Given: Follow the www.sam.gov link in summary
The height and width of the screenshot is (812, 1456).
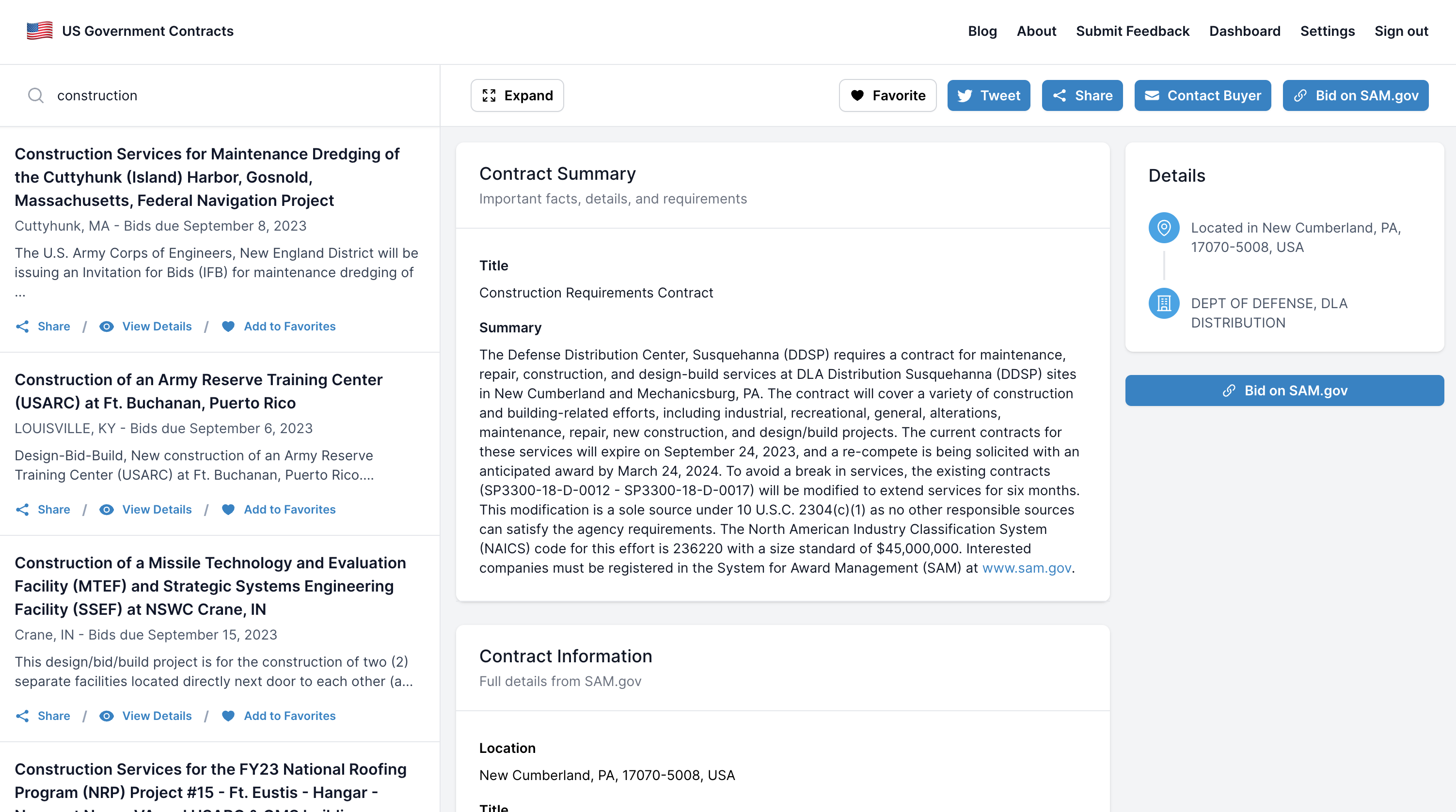Looking at the screenshot, I should pyautogui.click(x=1026, y=567).
